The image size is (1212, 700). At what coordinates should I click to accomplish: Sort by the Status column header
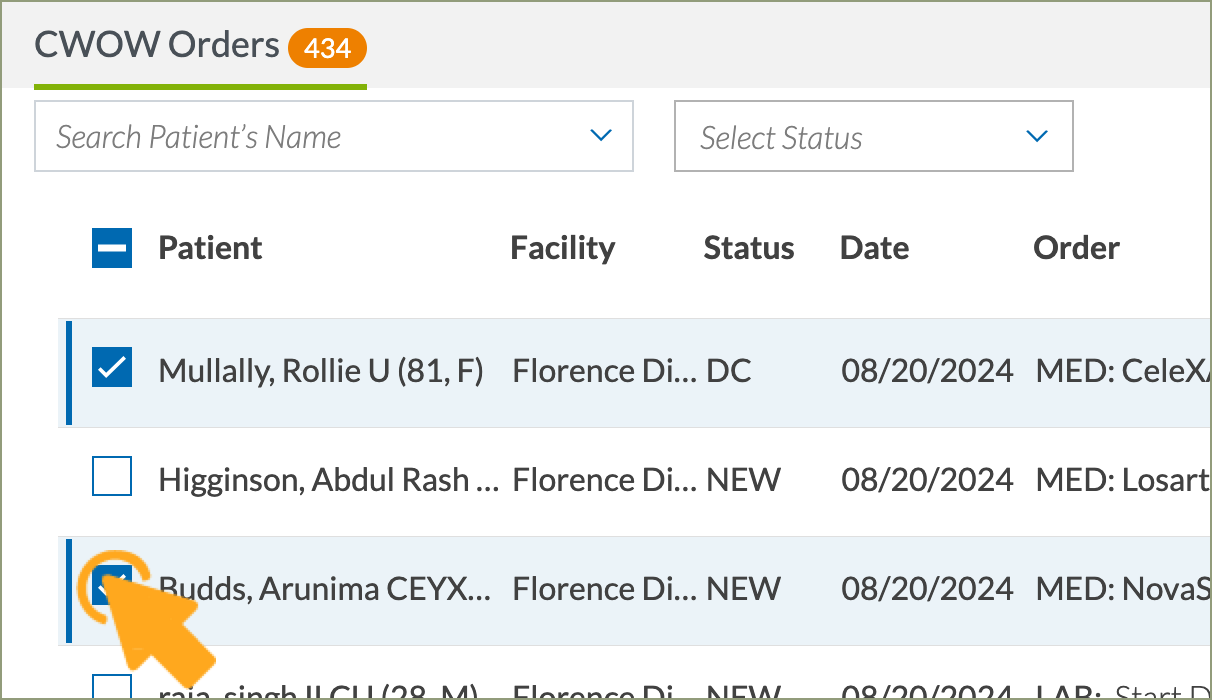pyautogui.click(x=748, y=248)
